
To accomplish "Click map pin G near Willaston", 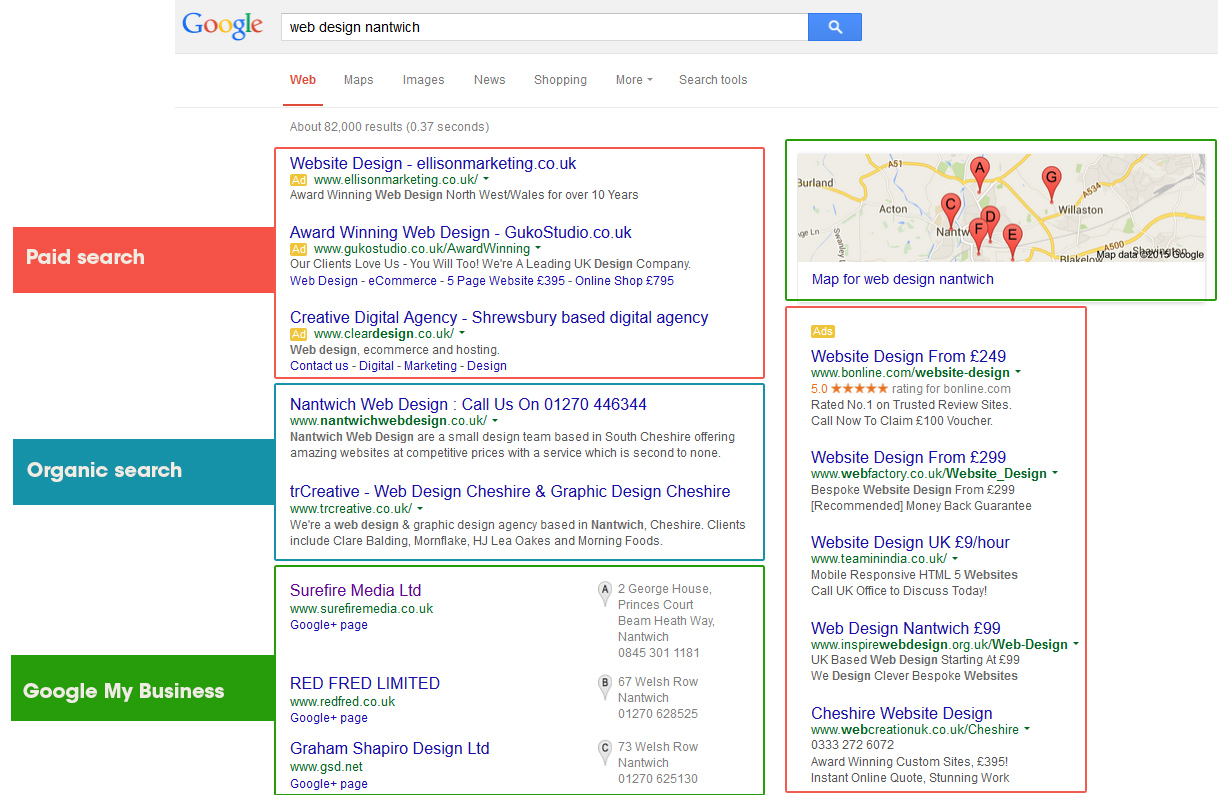I will coord(1050,183).
